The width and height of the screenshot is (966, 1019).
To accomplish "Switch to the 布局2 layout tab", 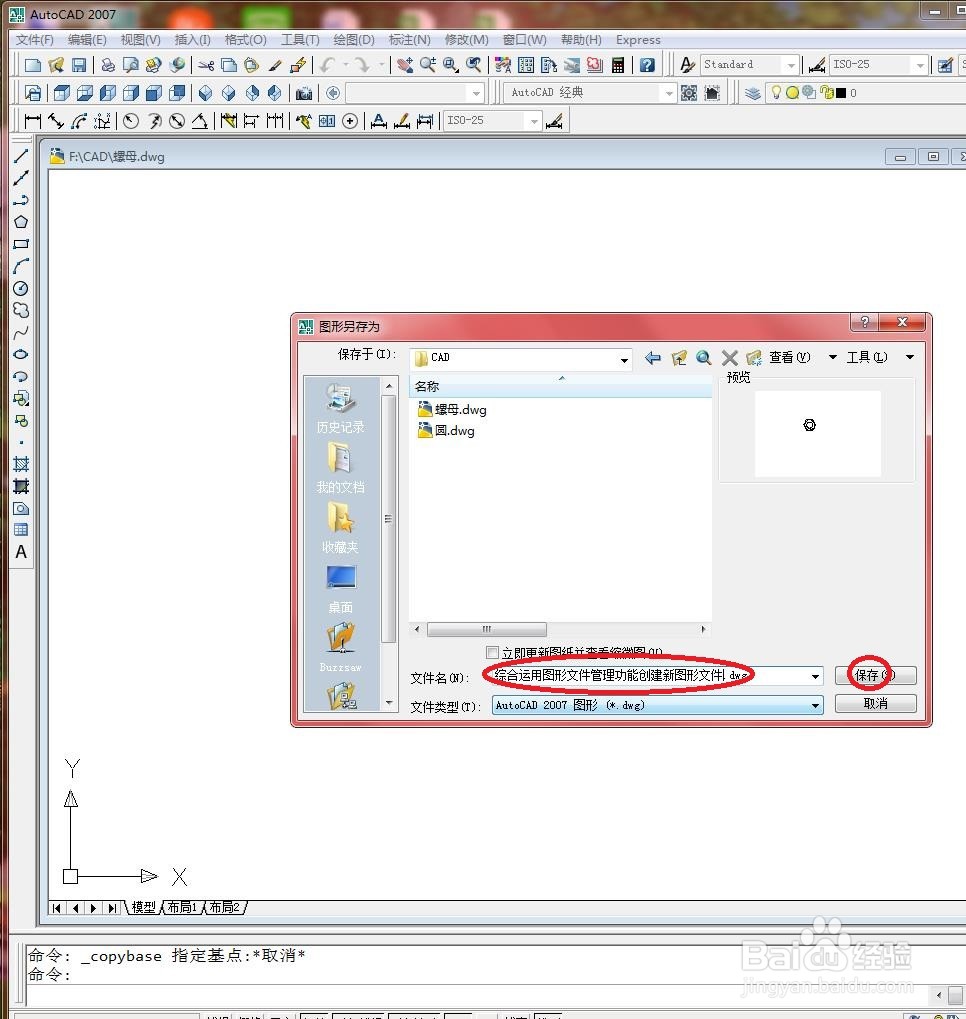I will click(x=225, y=907).
